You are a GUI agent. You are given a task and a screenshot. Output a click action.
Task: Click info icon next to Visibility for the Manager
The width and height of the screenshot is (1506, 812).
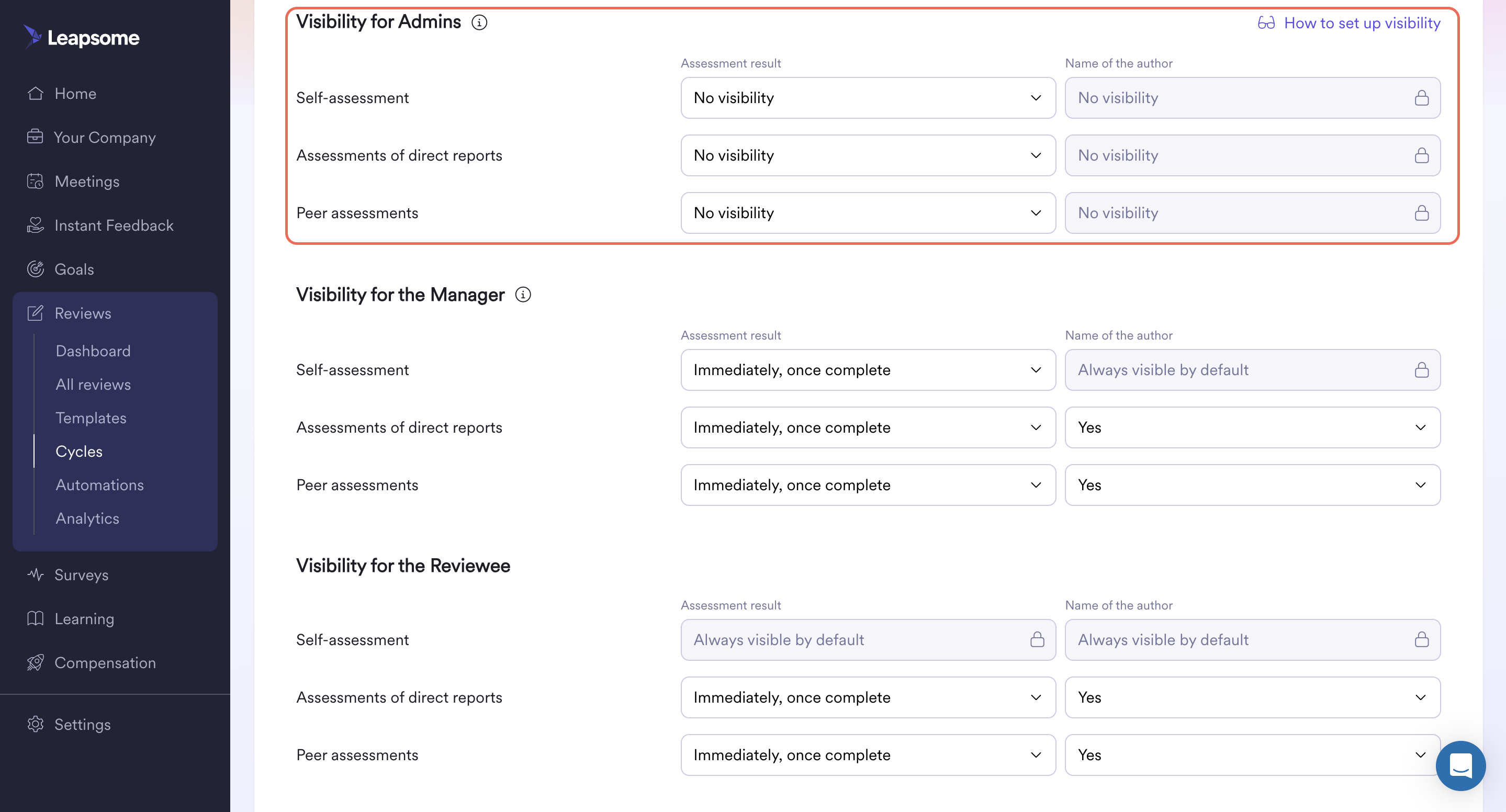coord(523,295)
